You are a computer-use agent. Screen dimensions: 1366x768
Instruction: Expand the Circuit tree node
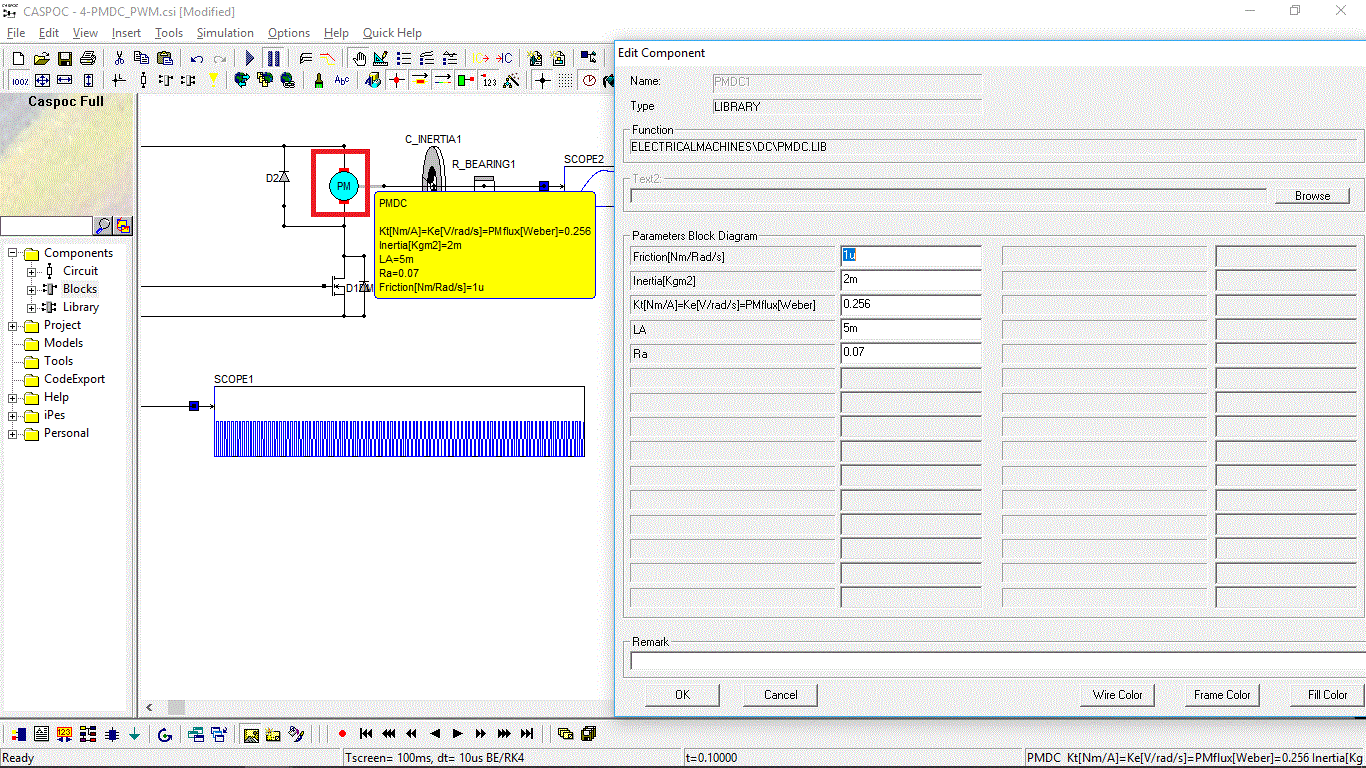click(32, 271)
